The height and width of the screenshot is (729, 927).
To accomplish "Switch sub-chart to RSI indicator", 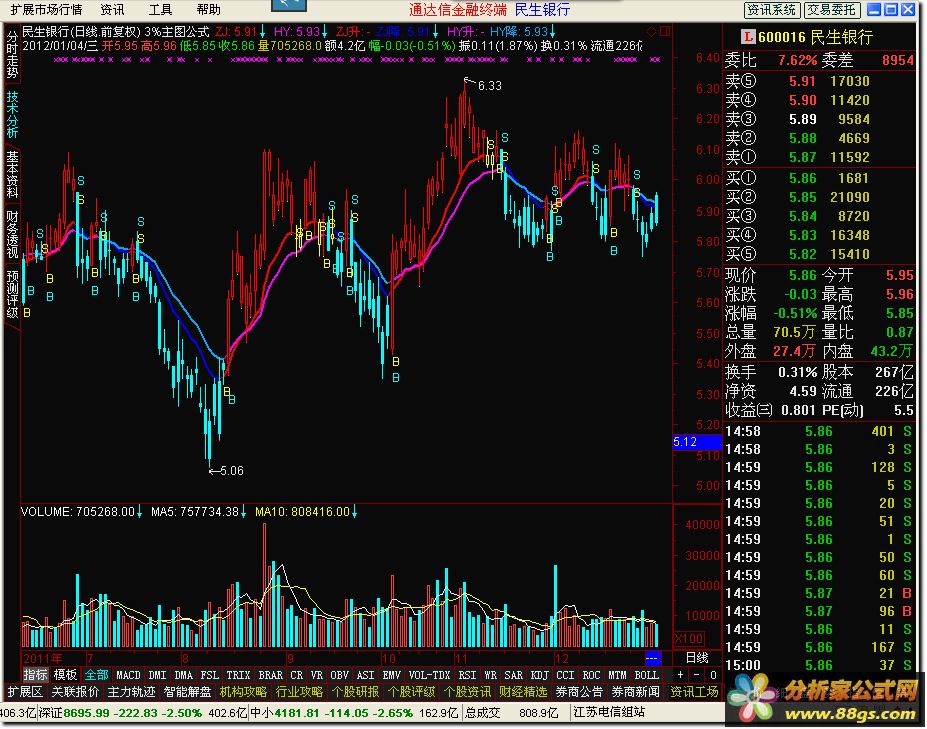I will pos(467,675).
